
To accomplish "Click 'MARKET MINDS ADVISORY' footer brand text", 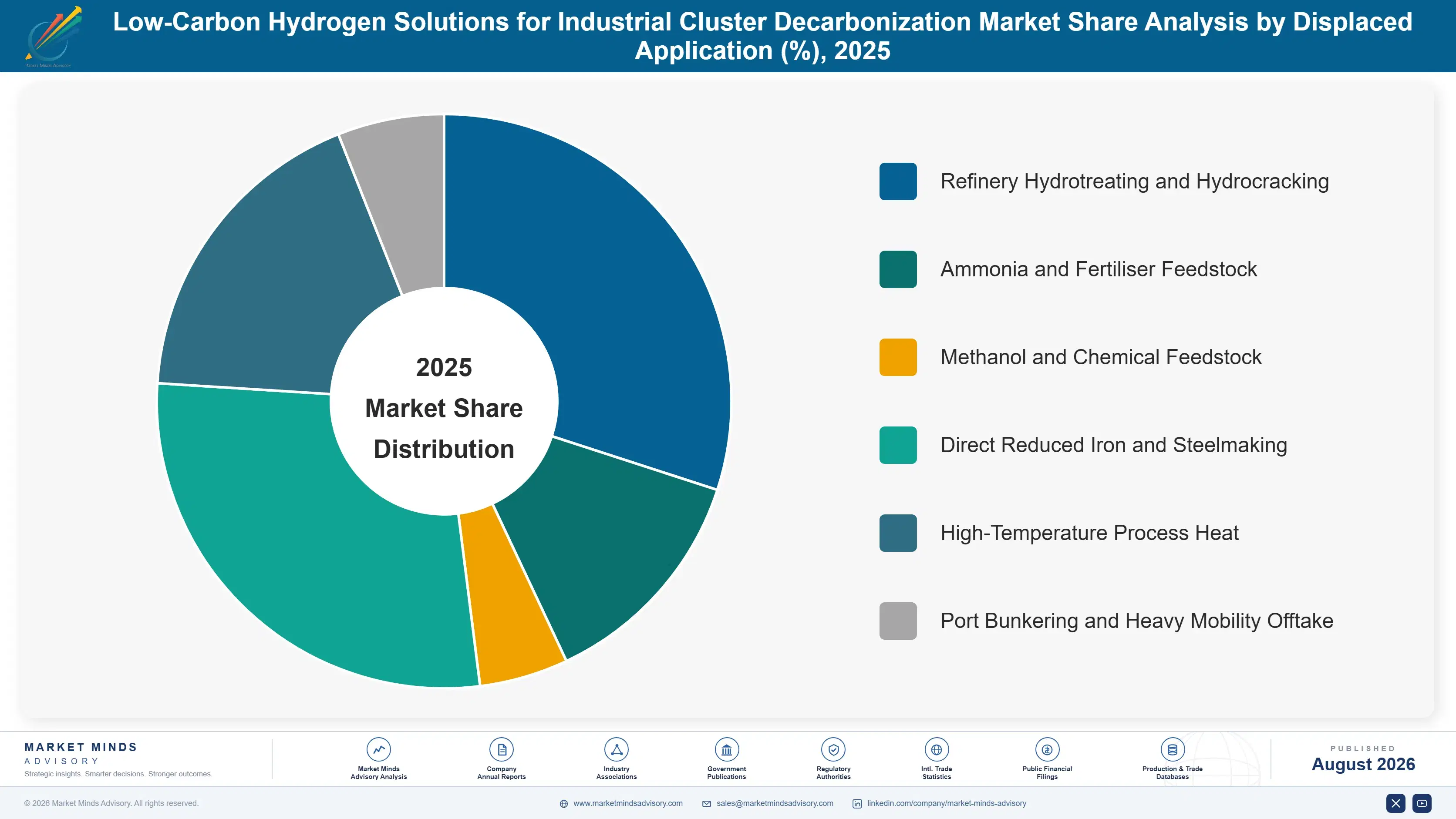I will 81,753.
